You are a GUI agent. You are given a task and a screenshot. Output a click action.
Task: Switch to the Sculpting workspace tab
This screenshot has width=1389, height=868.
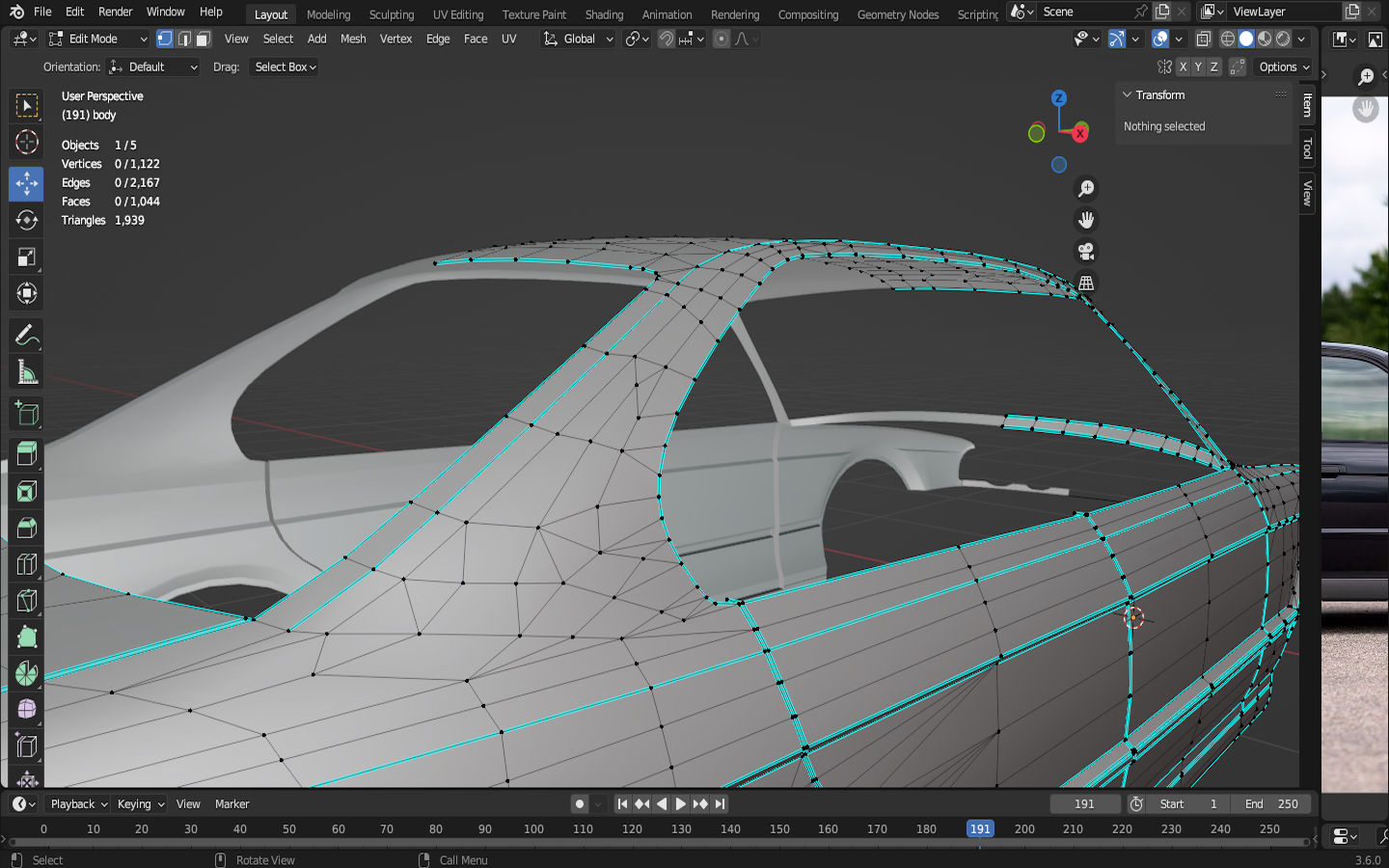[x=392, y=14]
